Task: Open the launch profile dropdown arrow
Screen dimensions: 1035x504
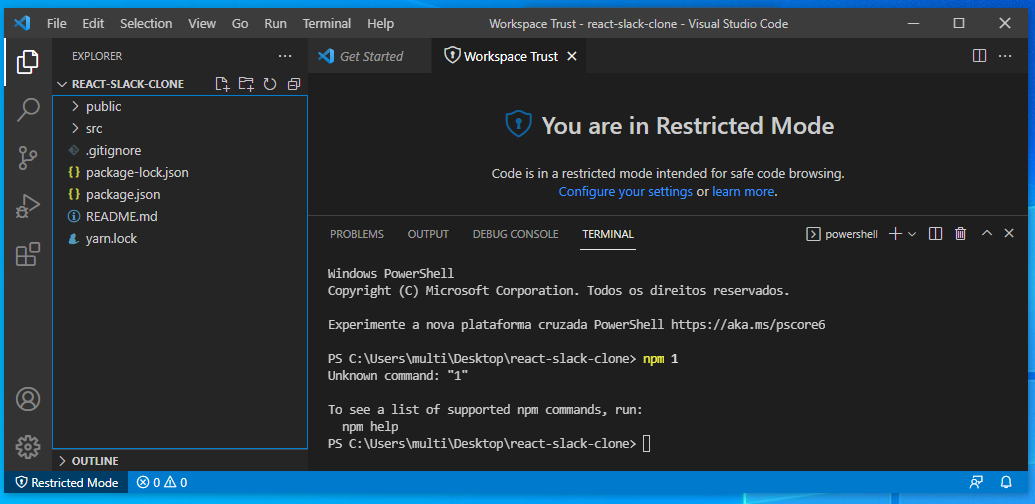Action: pos(912,234)
